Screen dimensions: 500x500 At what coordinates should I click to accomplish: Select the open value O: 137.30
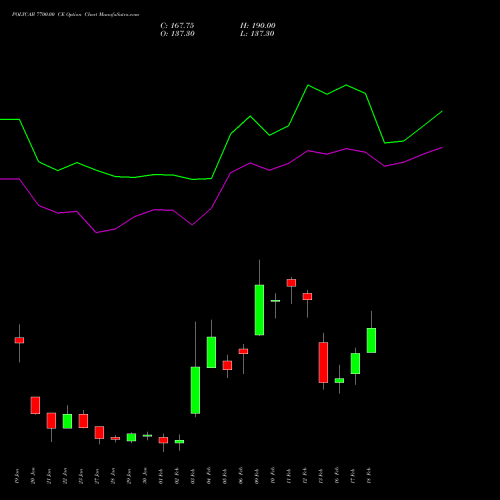[177, 34]
